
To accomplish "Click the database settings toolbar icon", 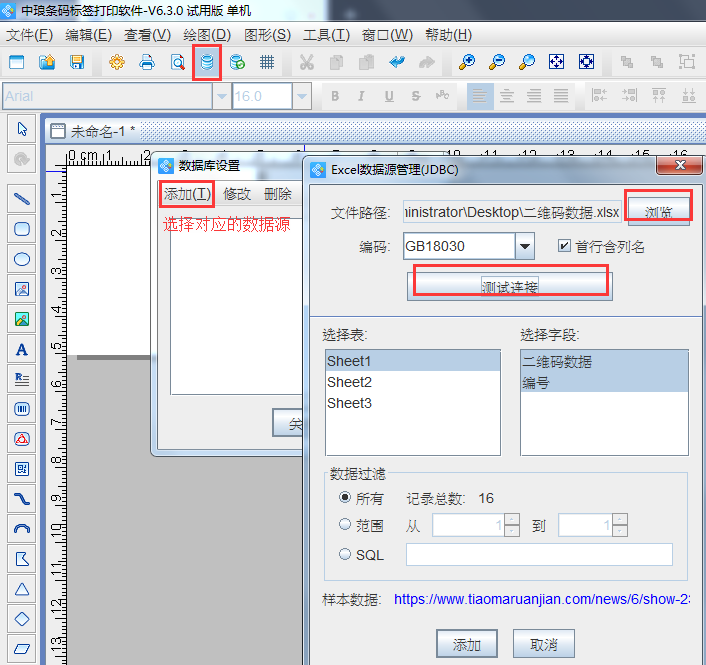I will pos(207,62).
